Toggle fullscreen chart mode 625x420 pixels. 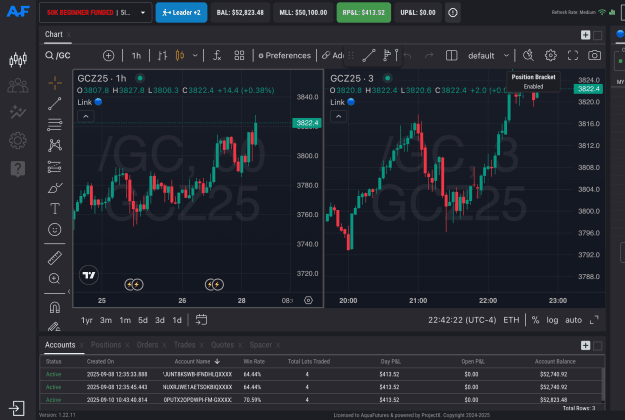[573, 55]
